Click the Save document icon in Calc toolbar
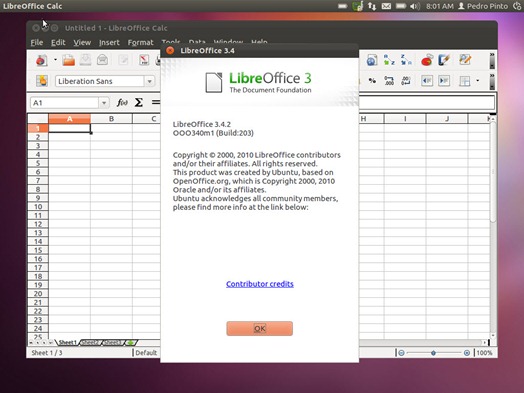 point(86,60)
